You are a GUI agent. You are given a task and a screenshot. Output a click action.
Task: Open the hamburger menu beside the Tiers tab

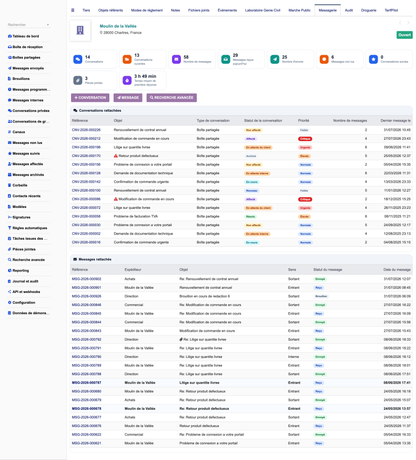[73, 10]
